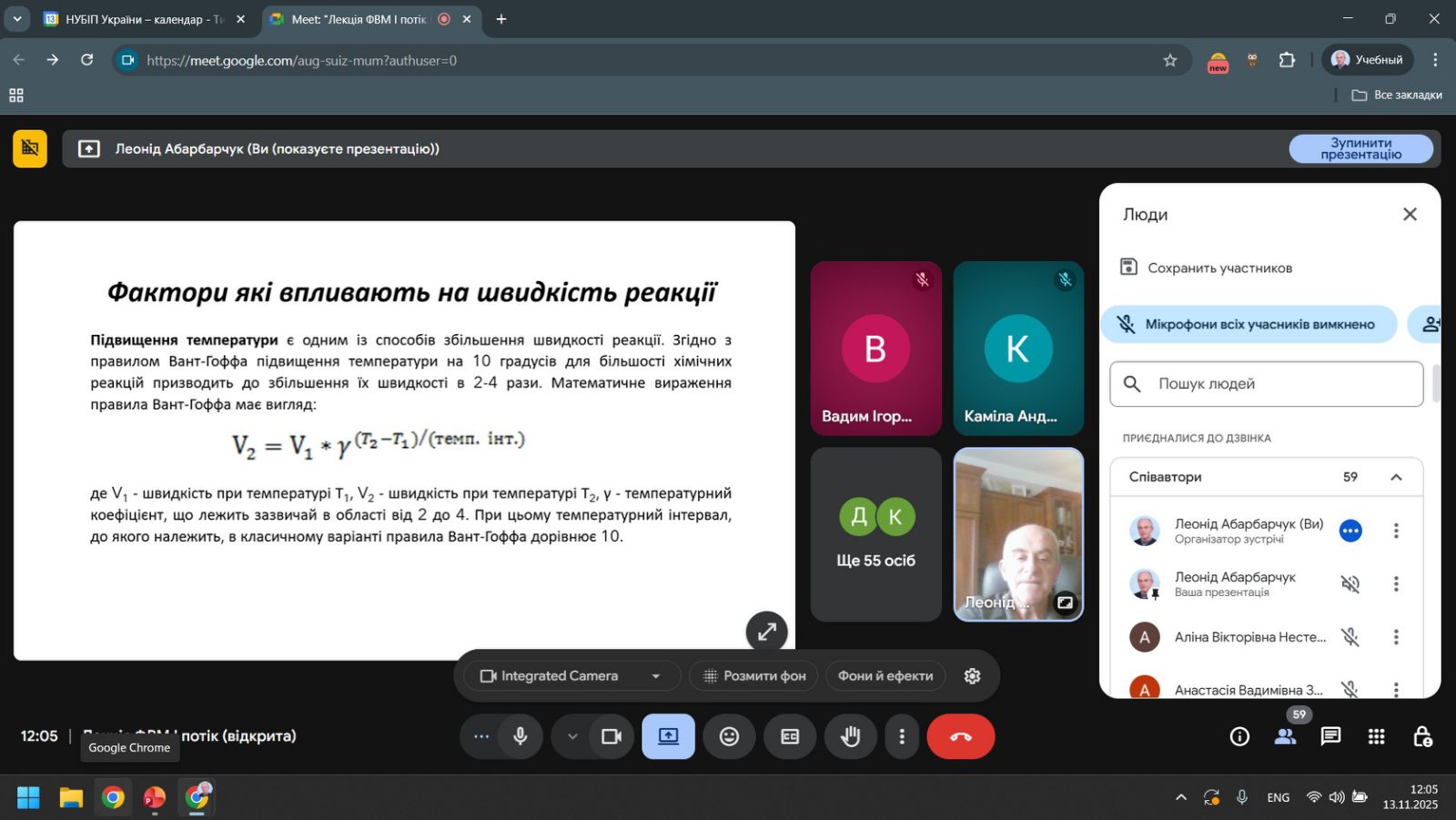Click the yellow Meet icon beside the presentation bar

point(30,148)
